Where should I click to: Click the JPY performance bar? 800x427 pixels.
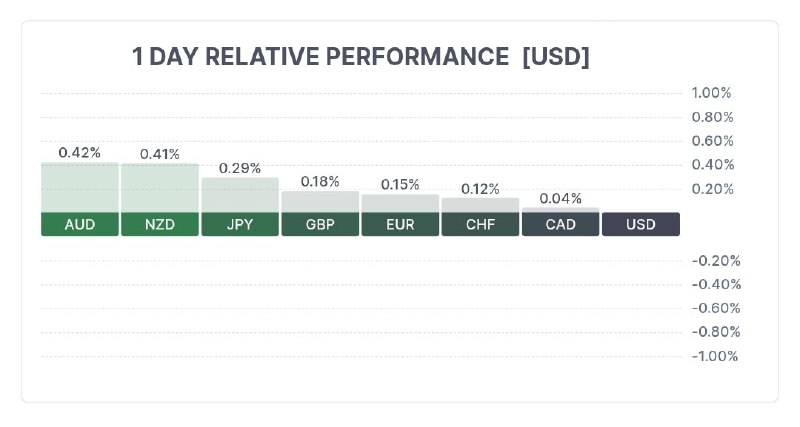[x=240, y=195]
